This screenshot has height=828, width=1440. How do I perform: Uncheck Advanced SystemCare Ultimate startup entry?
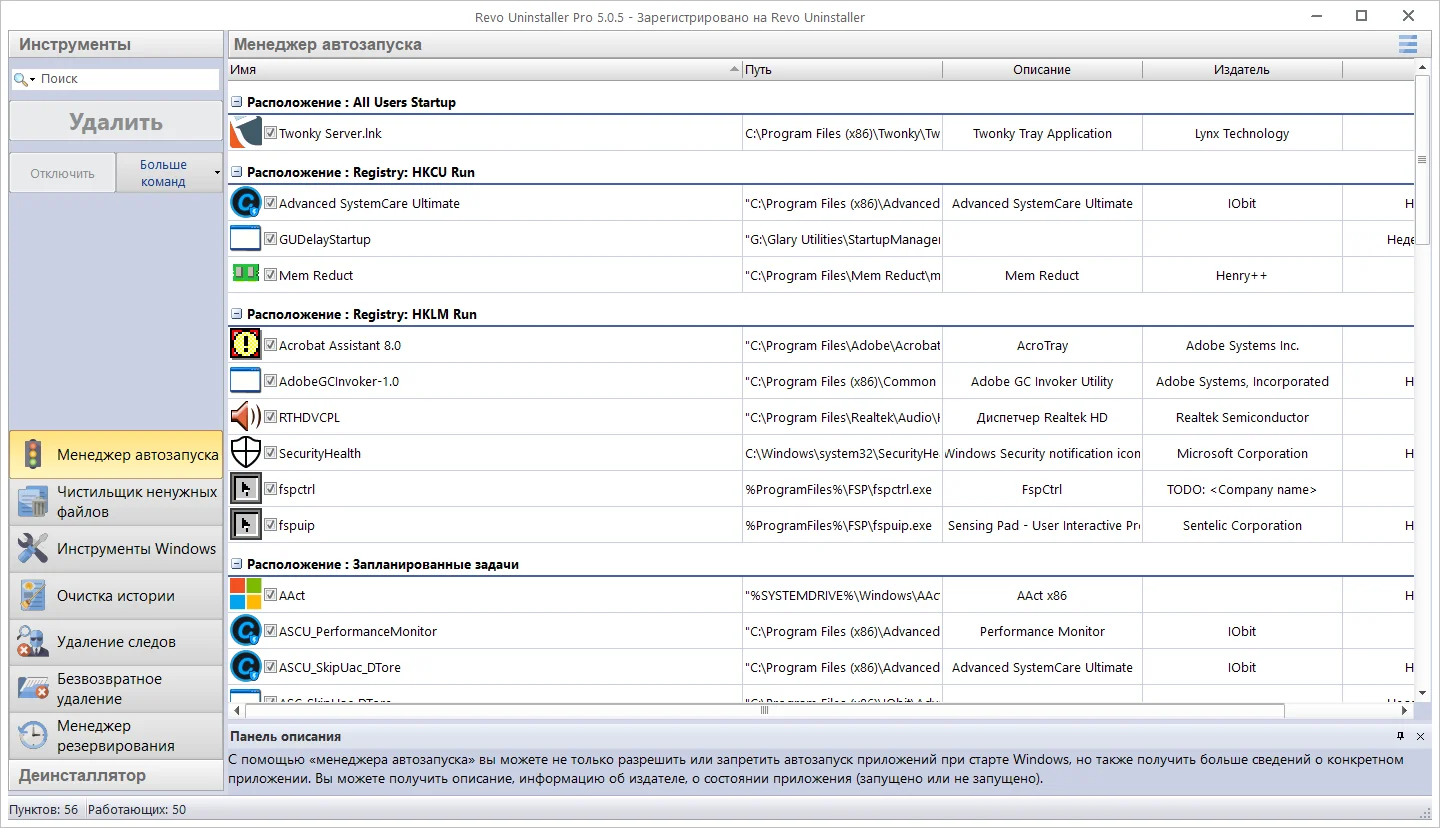(270, 202)
